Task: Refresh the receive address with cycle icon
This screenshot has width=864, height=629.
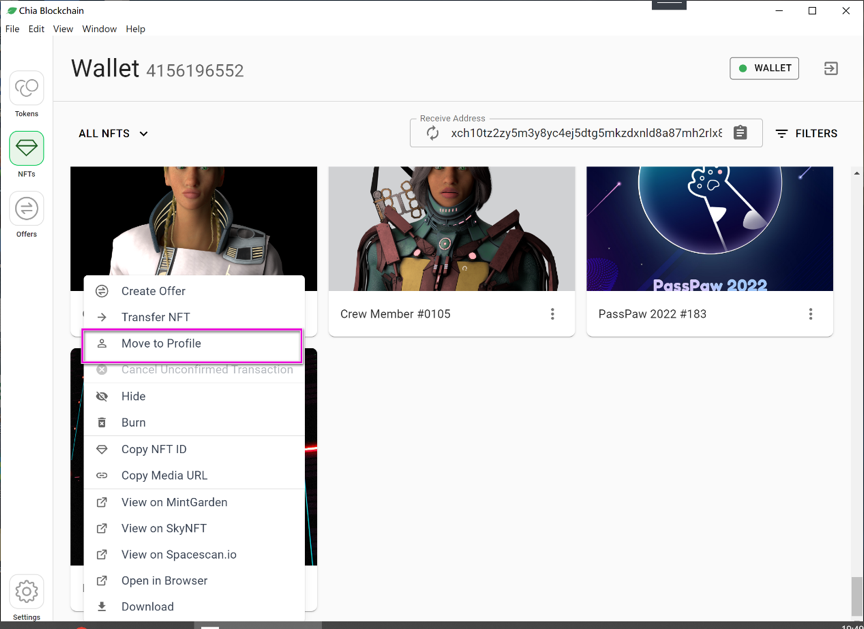Action: click(433, 133)
